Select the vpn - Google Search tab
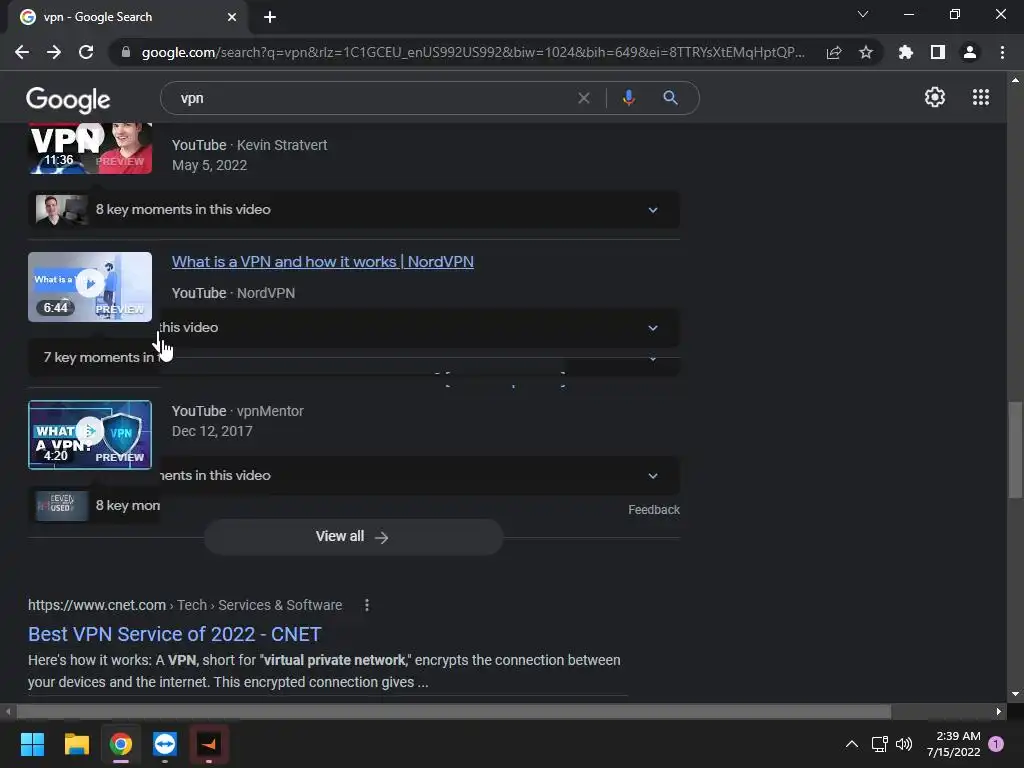The width and height of the screenshot is (1024, 768). (x=127, y=17)
